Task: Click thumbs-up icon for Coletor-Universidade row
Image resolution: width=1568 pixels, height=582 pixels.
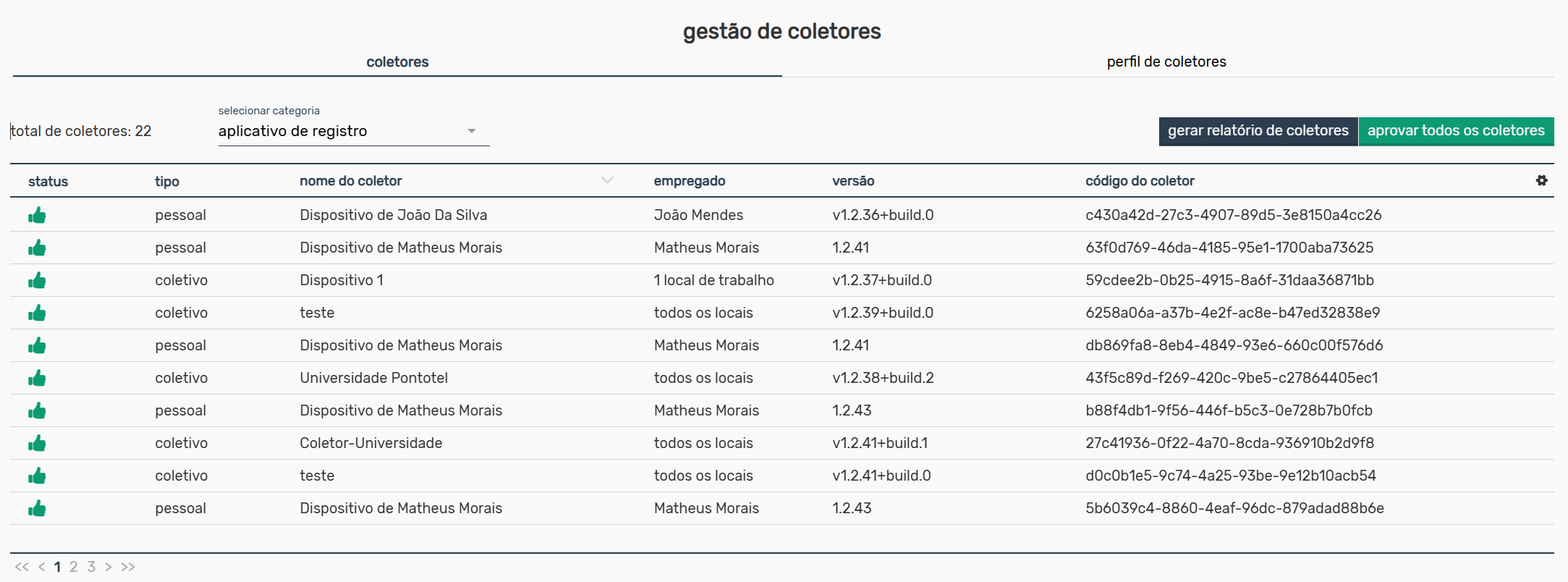Action: (37, 443)
